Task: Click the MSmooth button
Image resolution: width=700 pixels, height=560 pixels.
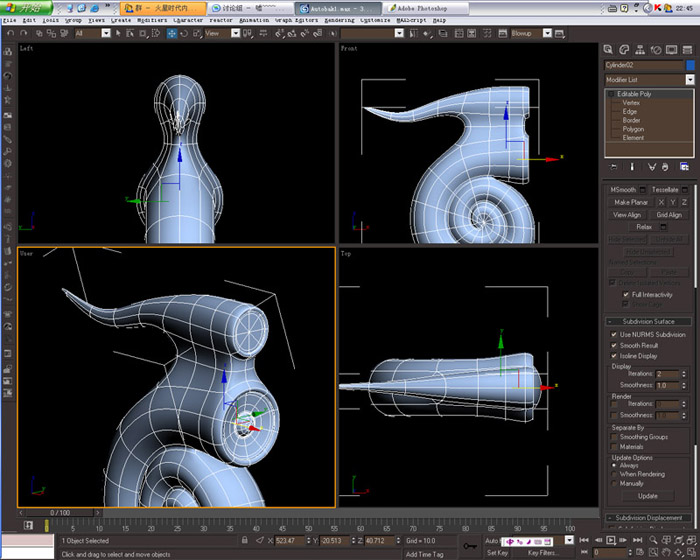Action: (x=622, y=189)
